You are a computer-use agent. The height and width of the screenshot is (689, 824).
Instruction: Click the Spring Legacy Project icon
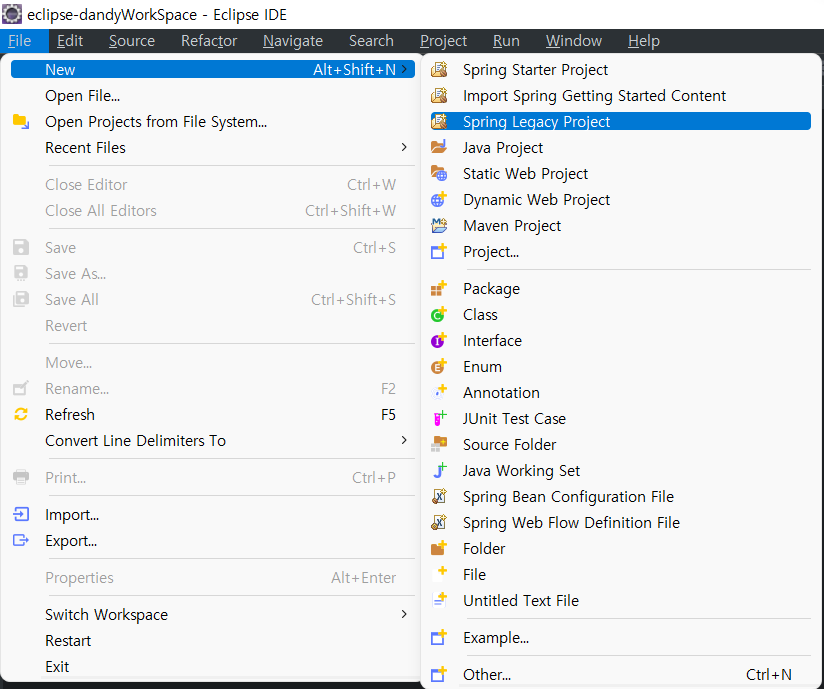[x=439, y=121]
